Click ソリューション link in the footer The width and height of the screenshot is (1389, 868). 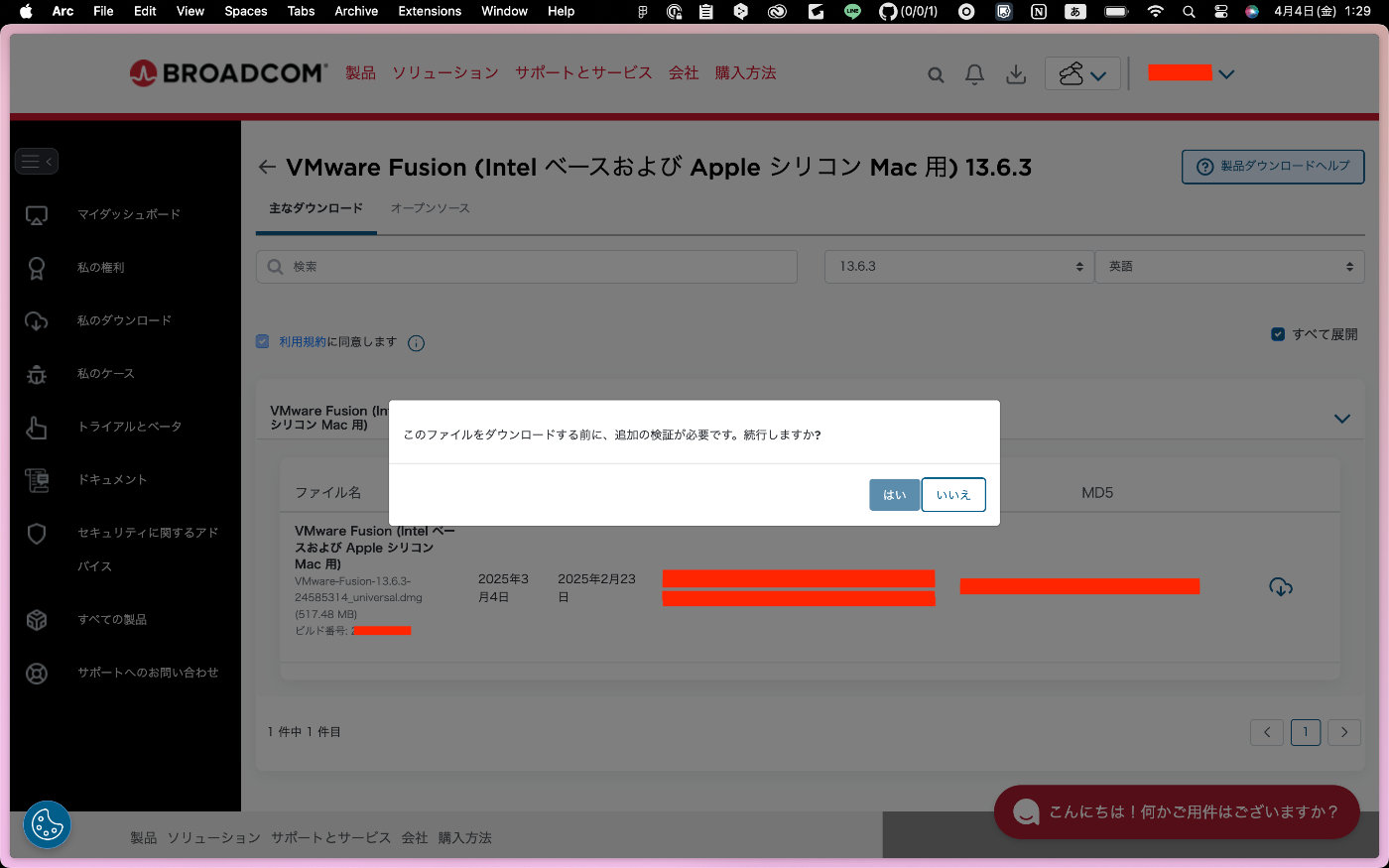[214, 838]
